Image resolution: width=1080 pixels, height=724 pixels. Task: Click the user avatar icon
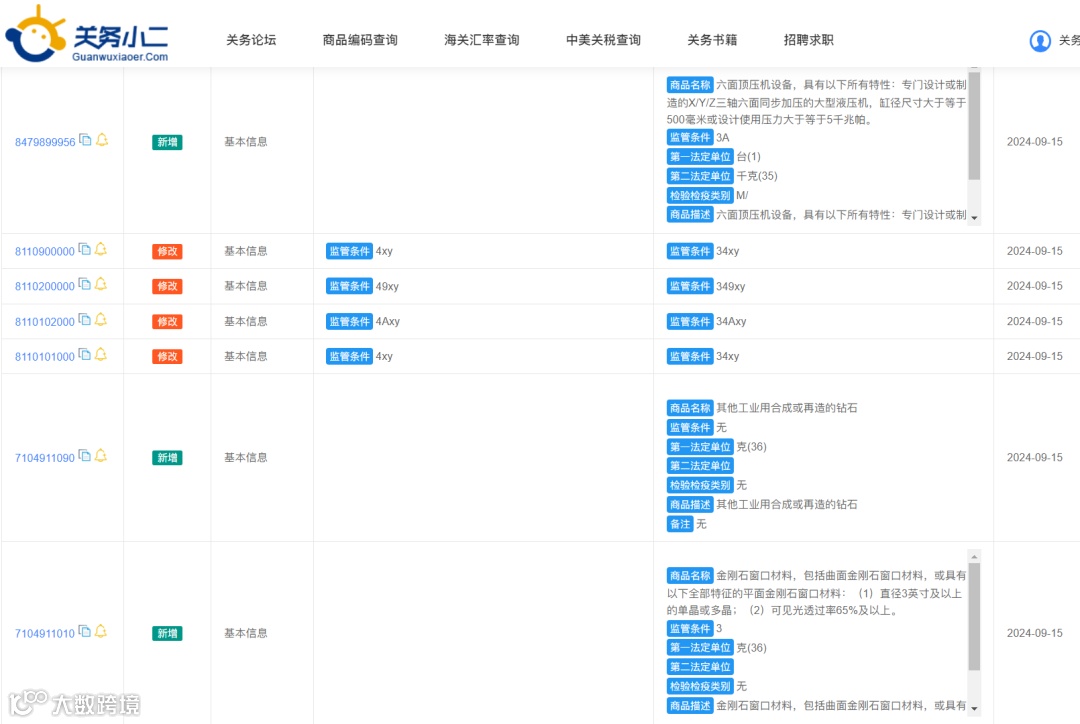[1039, 41]
